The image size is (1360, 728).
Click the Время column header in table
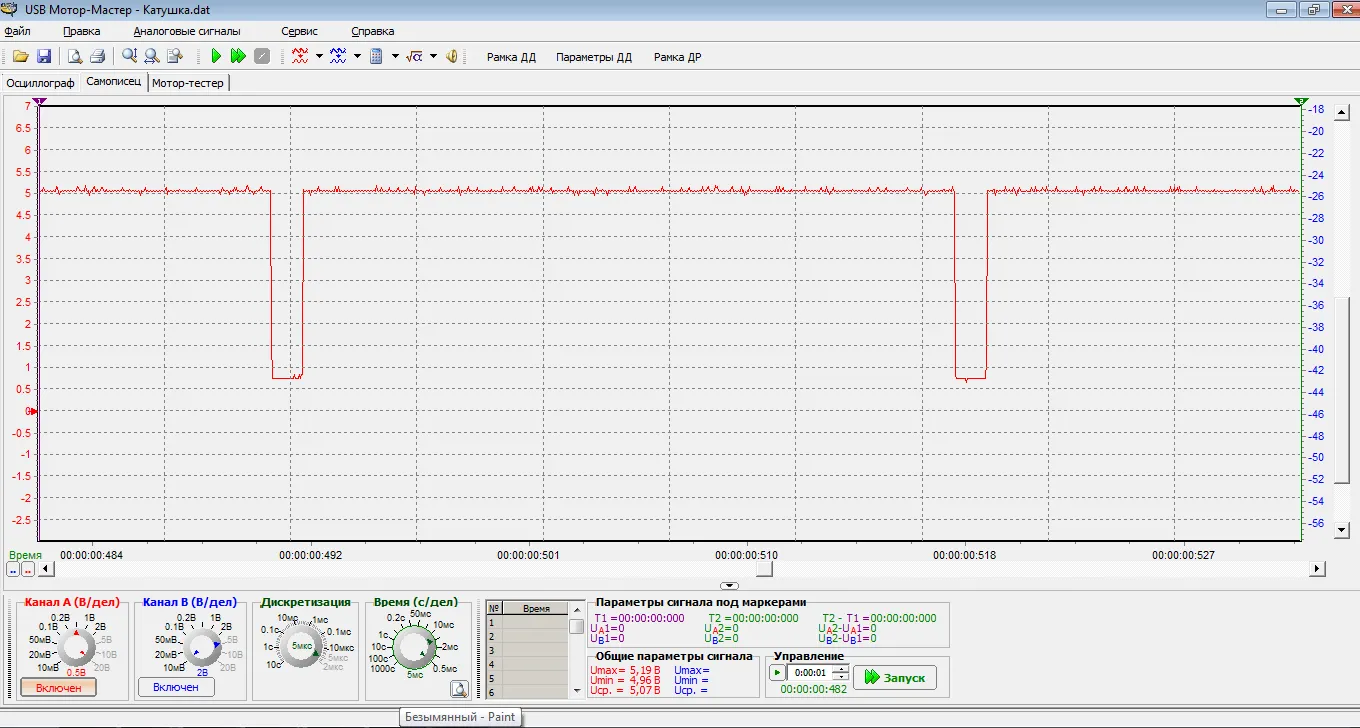536,608
